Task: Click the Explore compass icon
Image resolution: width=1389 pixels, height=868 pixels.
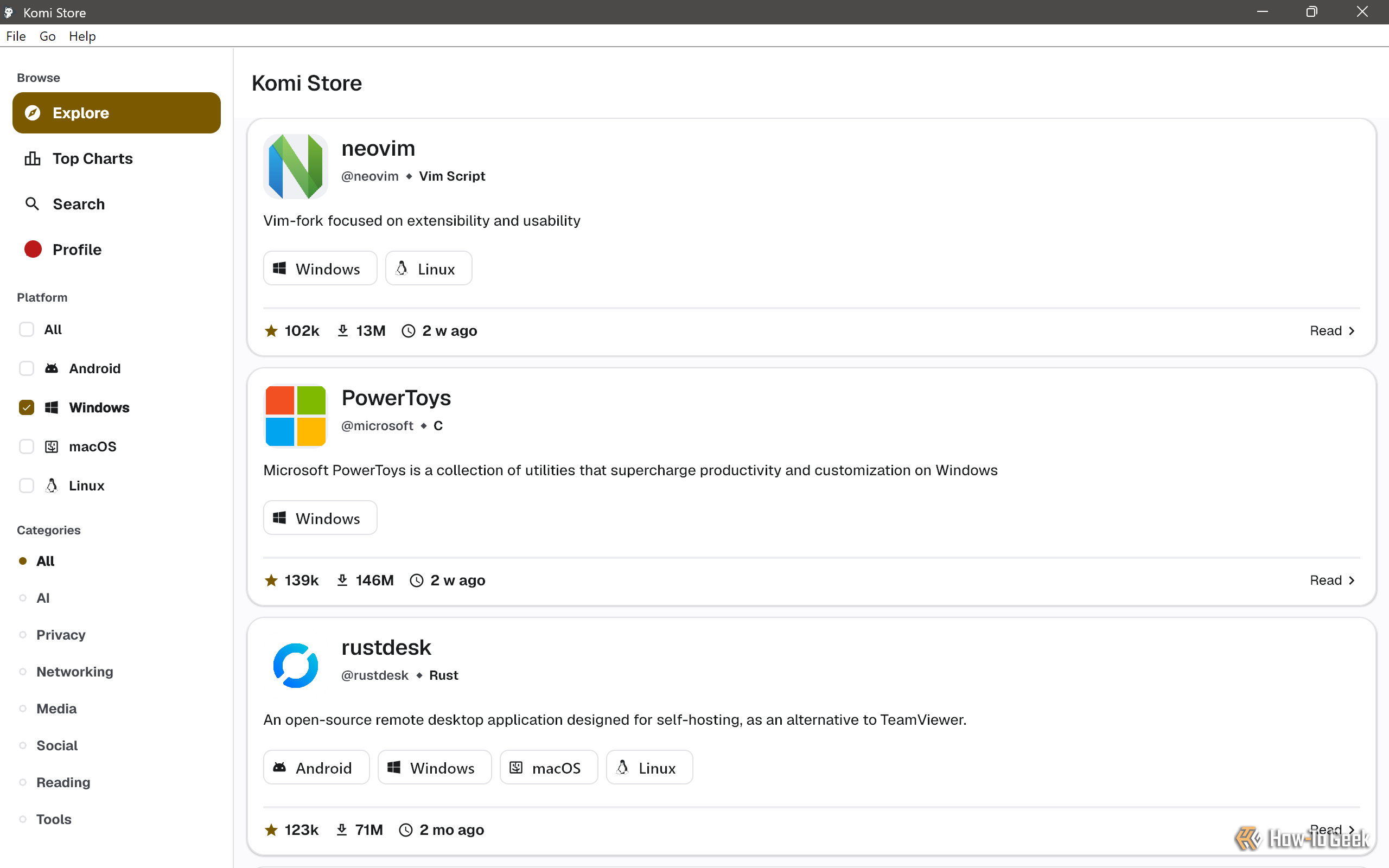Action: (33, 113)
